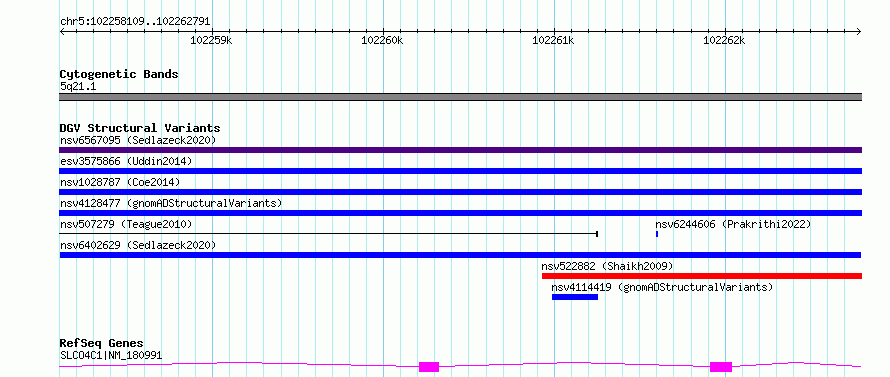The image size is (890, 377).
Task: Click the nsv4128477 (gnomADStructuralVariants) label
Action: pos(171,203)
